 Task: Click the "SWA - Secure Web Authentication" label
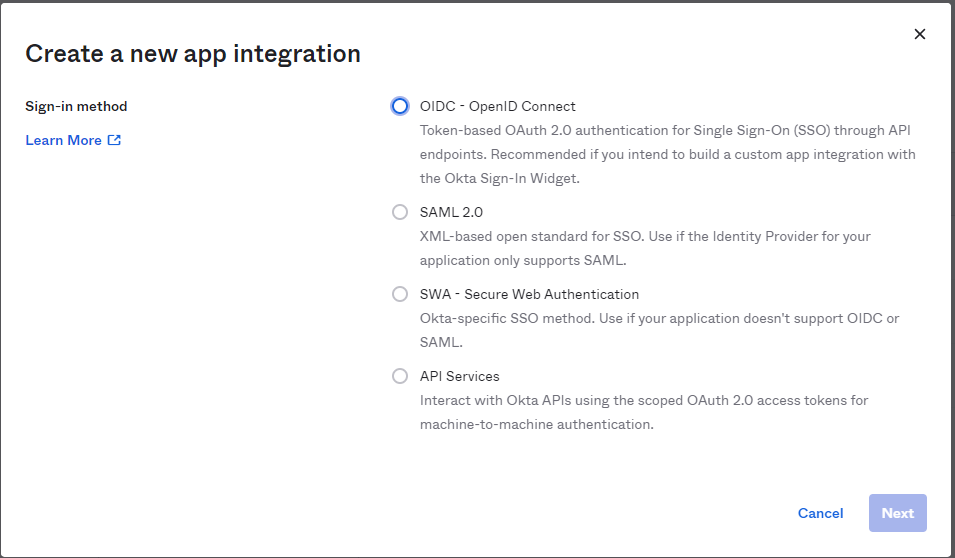click(x=529, y=294)
